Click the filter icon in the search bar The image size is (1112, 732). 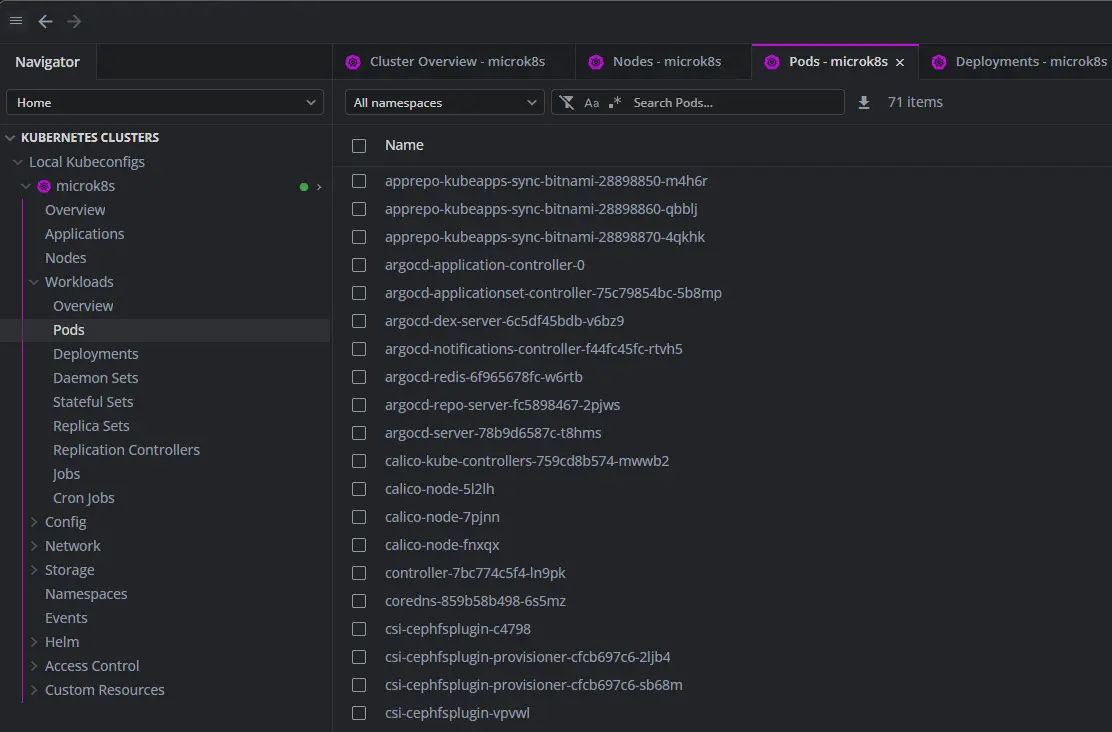[567, 102]
